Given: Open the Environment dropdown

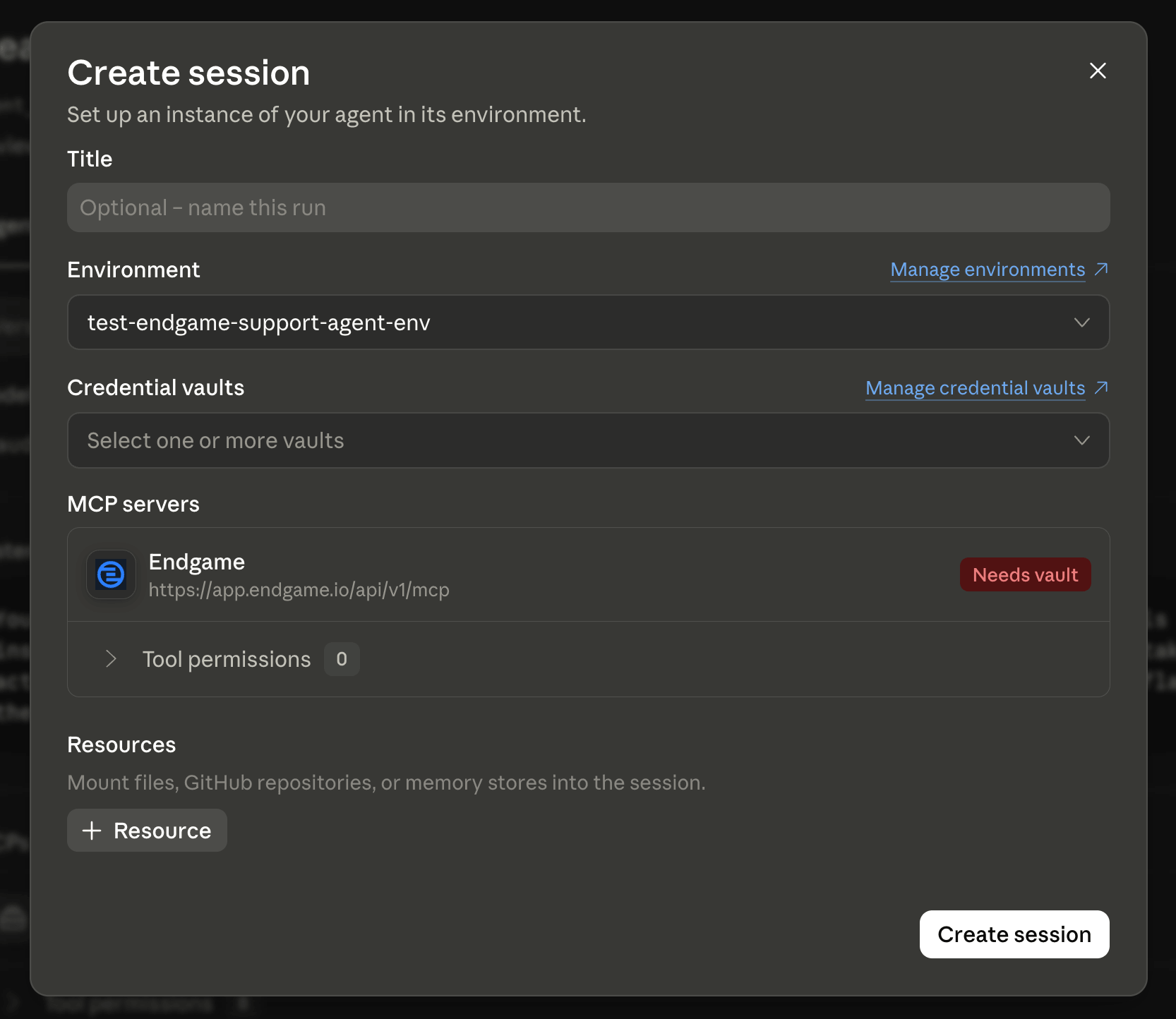Looking at the screenshot, I should (588, 322).
